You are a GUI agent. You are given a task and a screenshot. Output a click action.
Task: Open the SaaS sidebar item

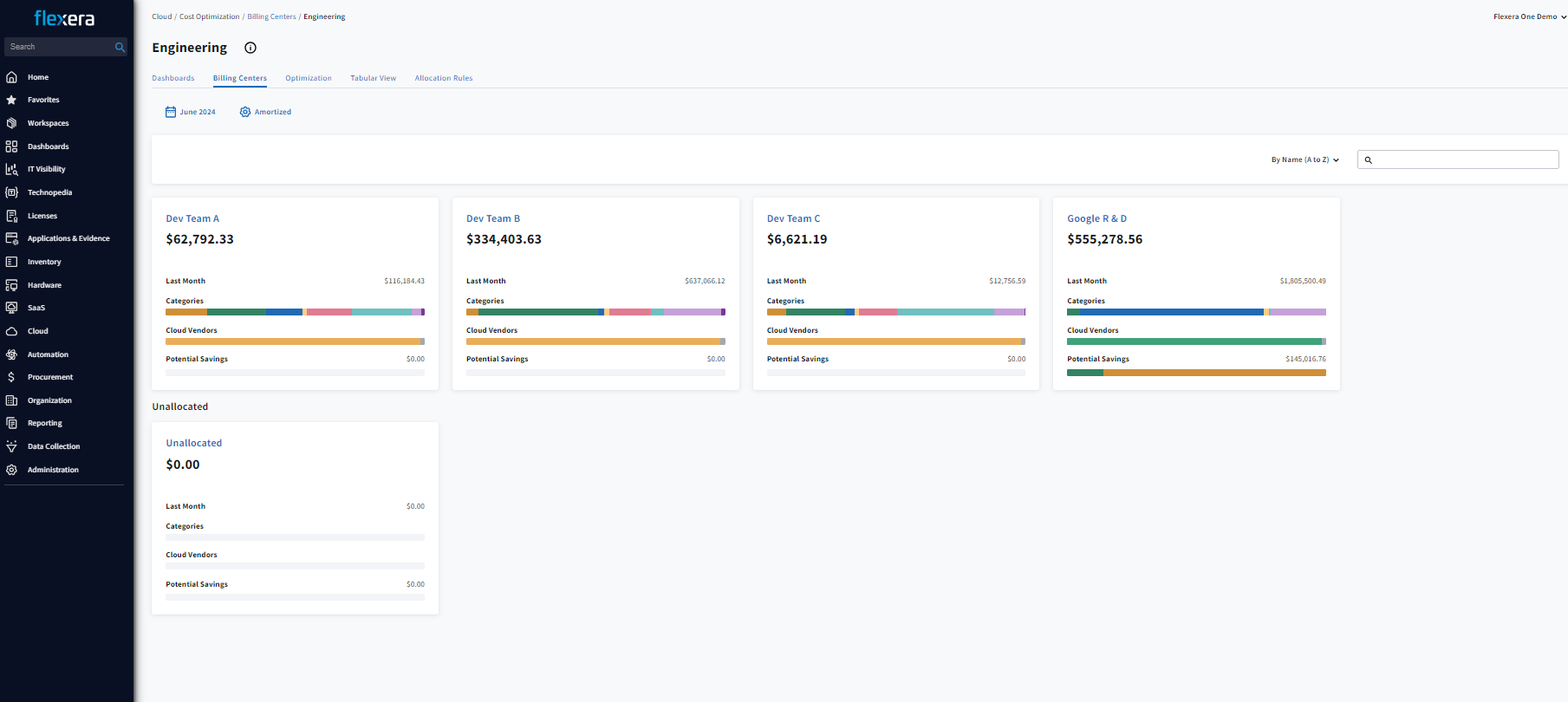tap(36, 308)
